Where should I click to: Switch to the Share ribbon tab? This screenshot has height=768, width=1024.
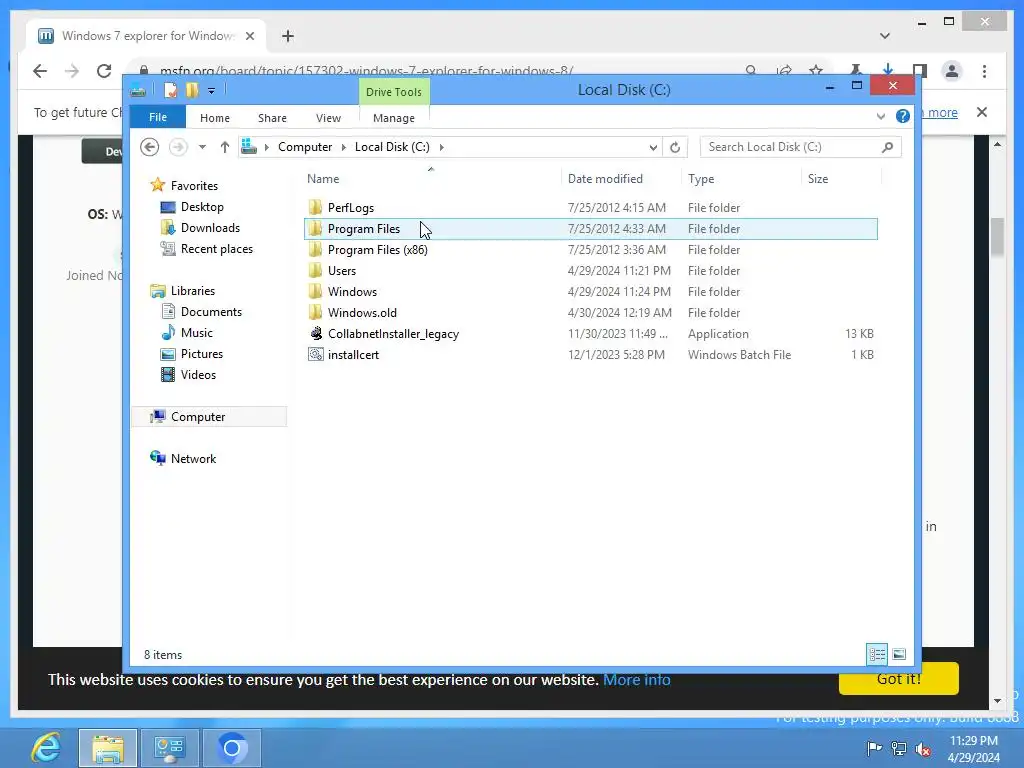pyautogui.click(x=272, y=118)
